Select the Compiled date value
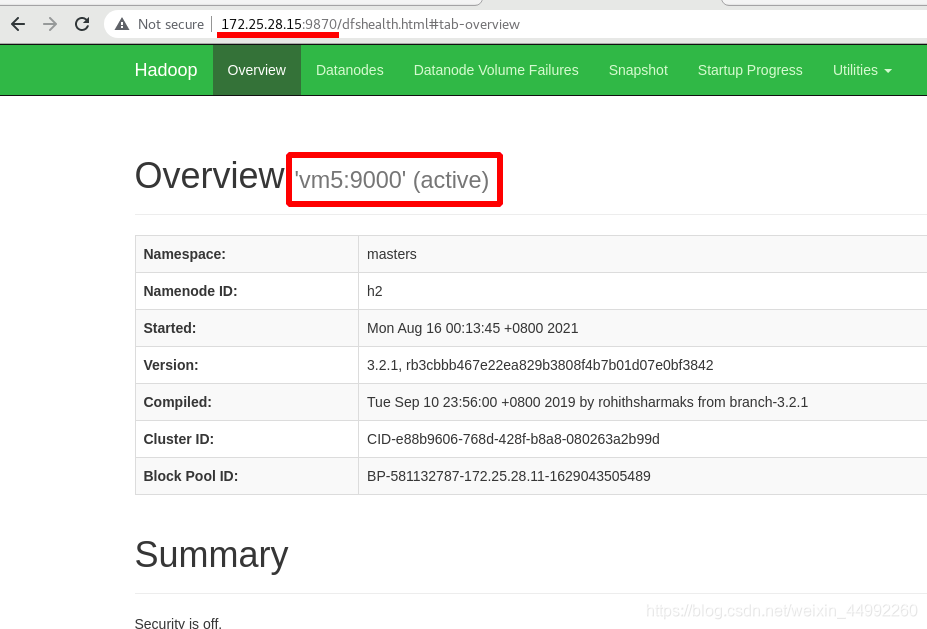 [x=587, y=402]
